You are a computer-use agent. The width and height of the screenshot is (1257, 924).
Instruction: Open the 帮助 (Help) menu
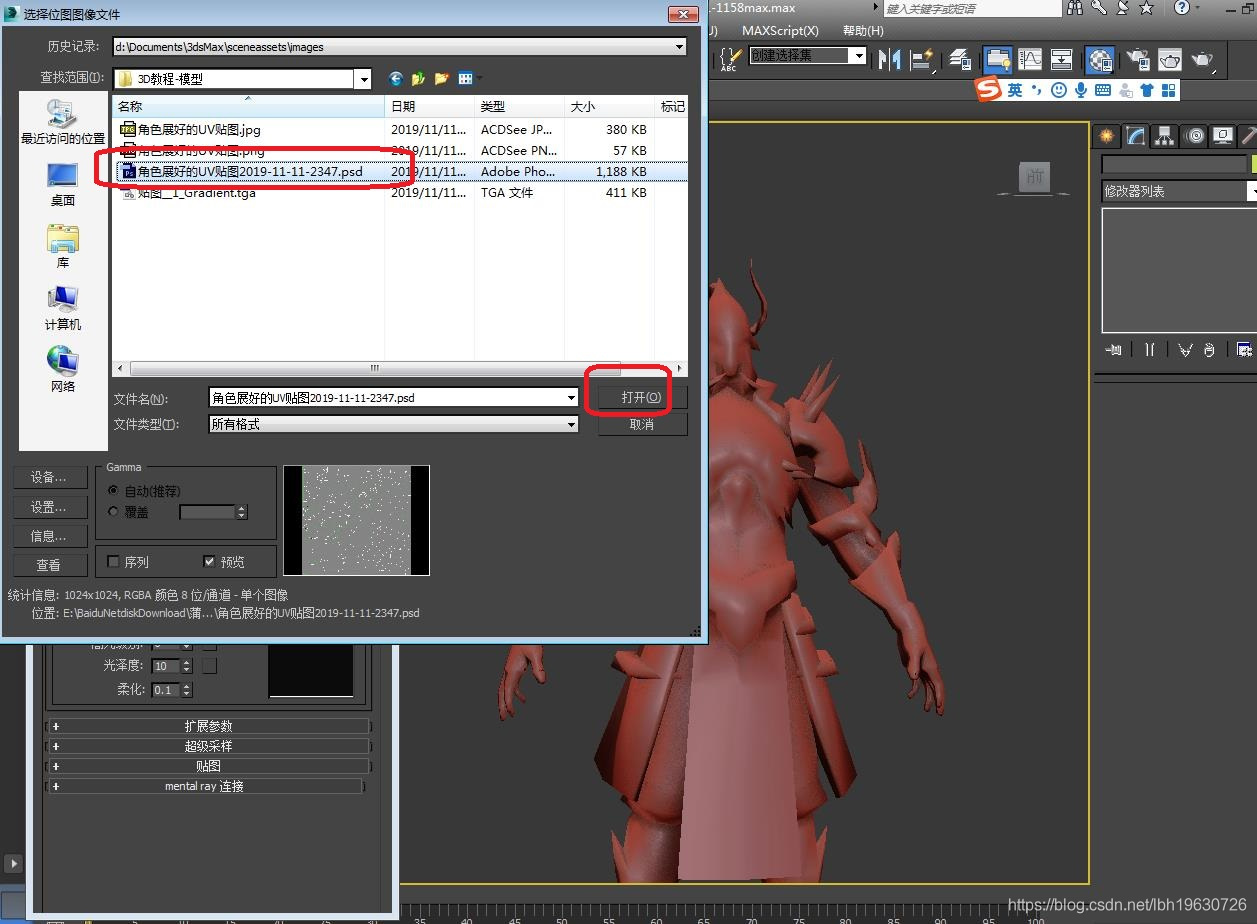[863, 31]
